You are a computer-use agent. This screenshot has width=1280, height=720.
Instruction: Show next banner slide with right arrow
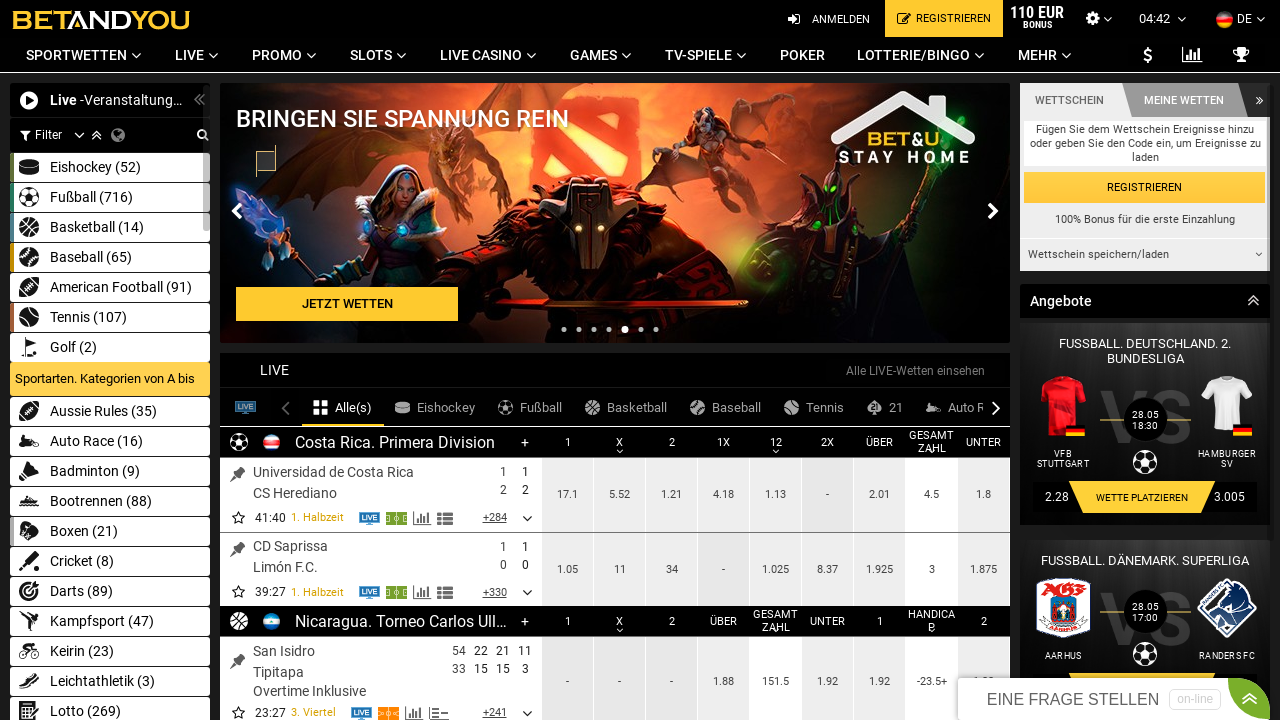click(x=993, y=211)
